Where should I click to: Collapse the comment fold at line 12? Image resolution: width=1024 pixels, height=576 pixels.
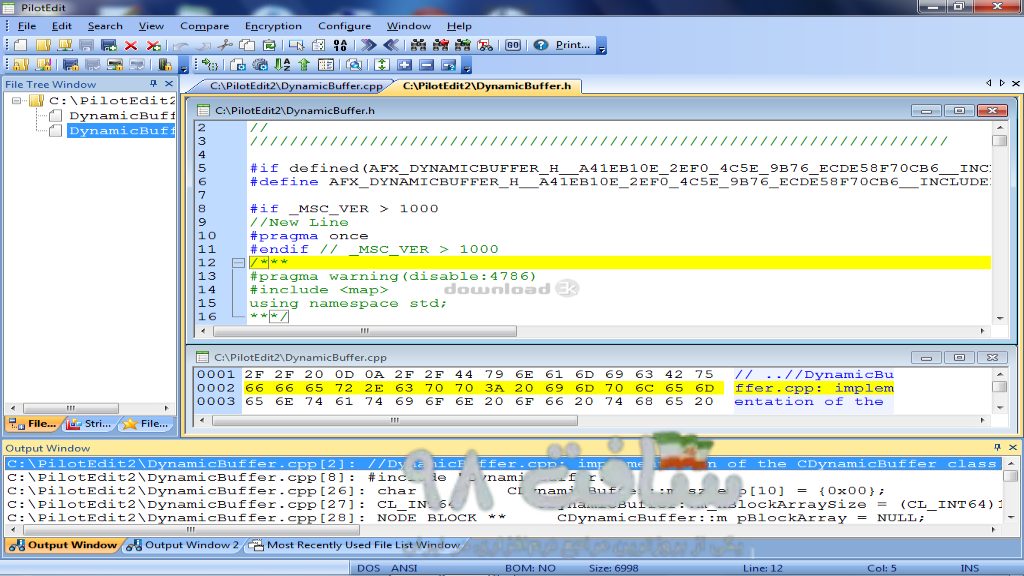[x=238, y=263]
